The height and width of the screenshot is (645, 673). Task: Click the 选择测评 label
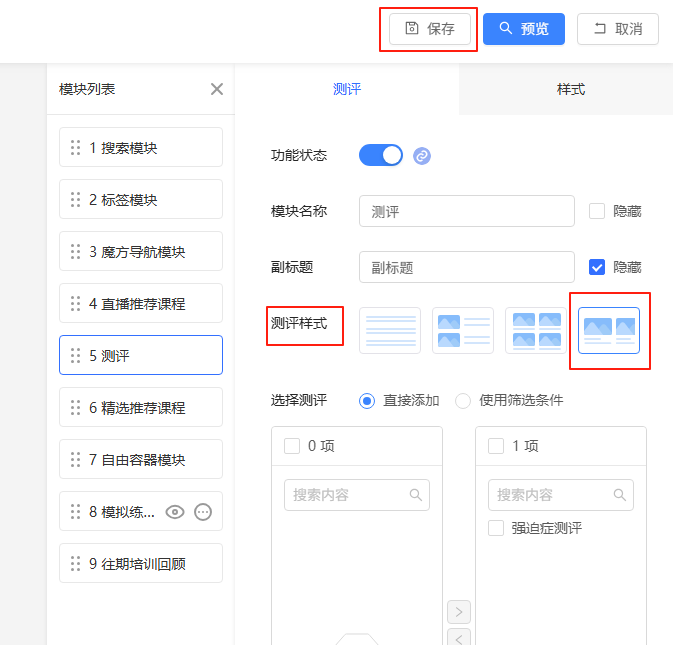(299, 400)
